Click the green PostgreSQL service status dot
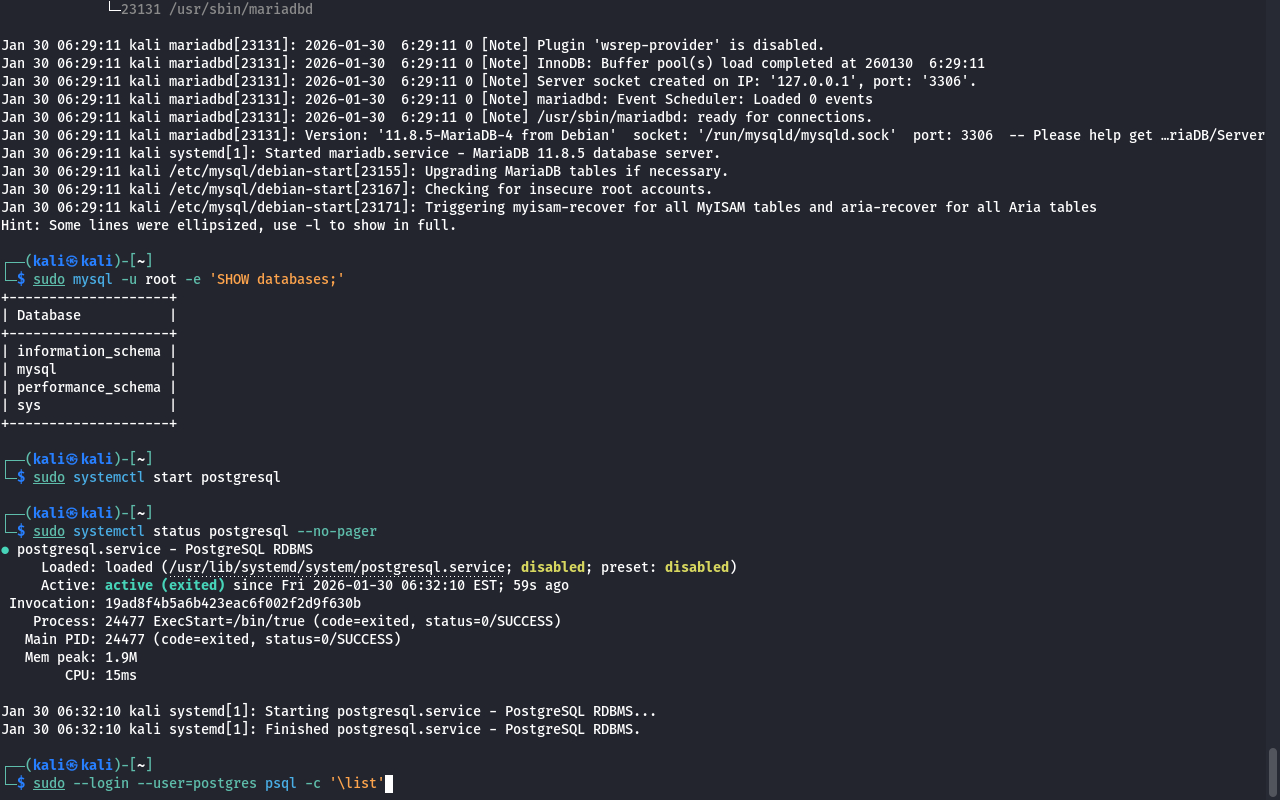This screenshot has width=1280, height=800. [5, 550]
